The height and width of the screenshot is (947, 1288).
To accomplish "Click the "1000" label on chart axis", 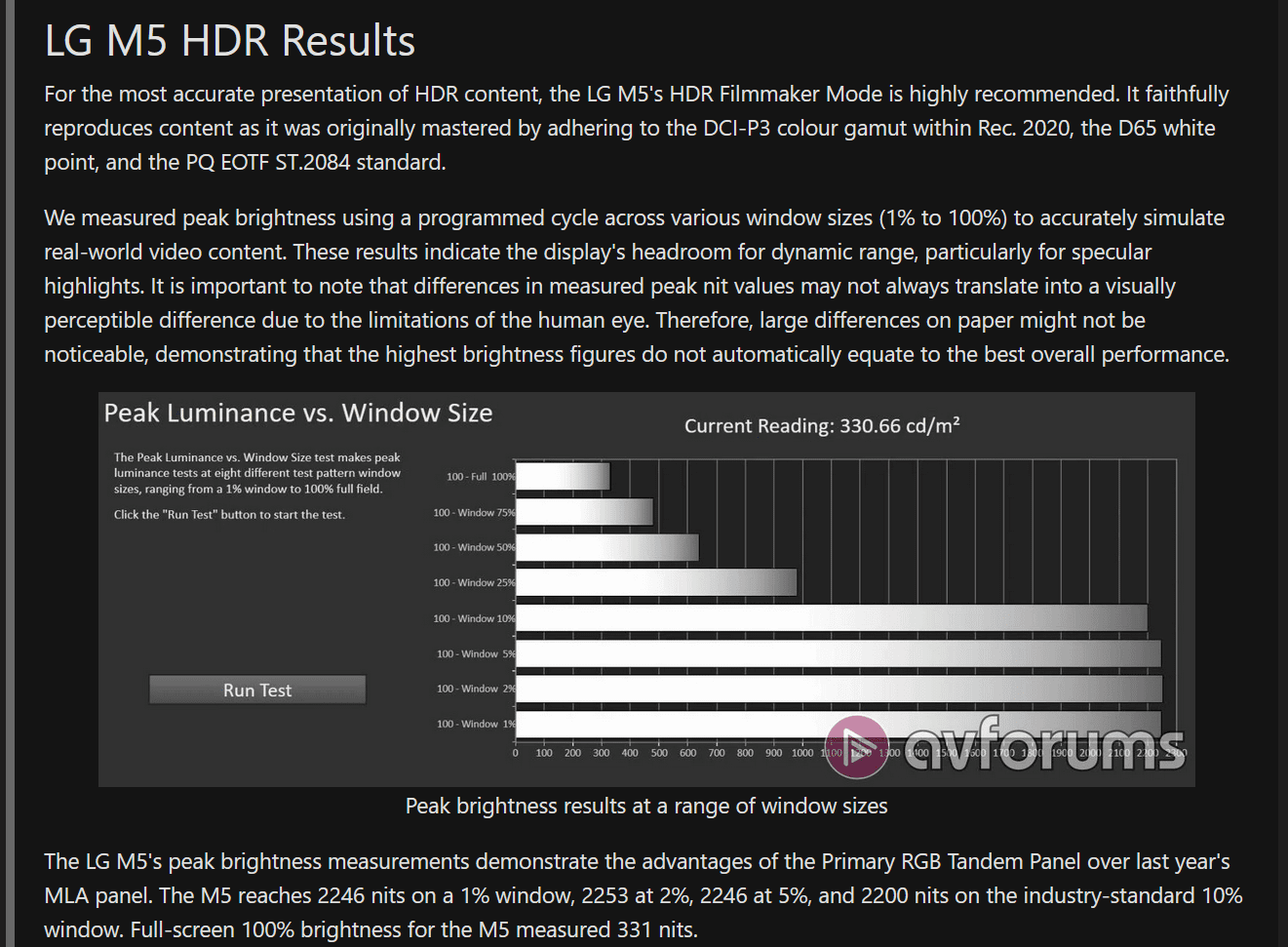I will 802,752.
